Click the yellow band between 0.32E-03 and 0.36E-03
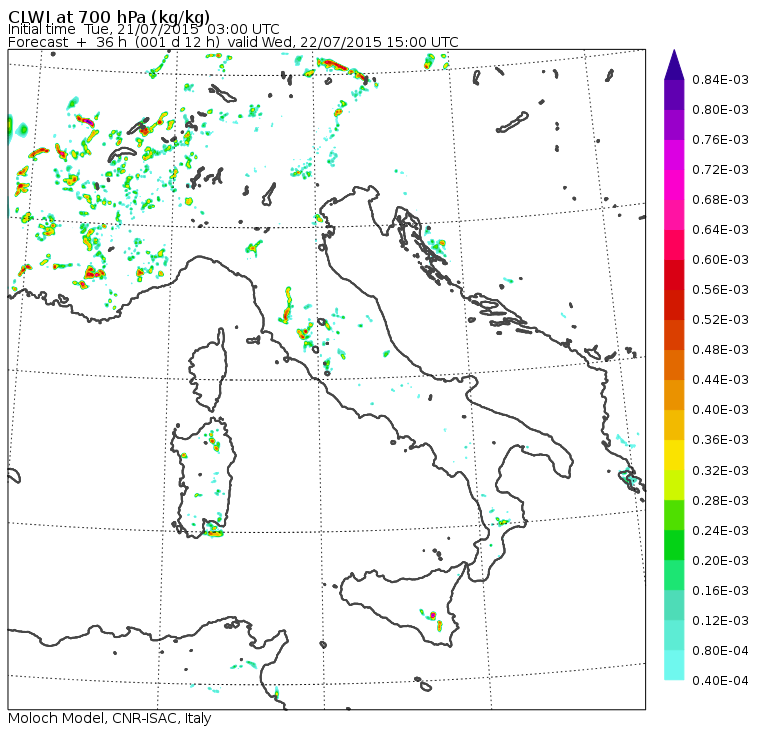 pyautogui.click(x=674, y=455)
